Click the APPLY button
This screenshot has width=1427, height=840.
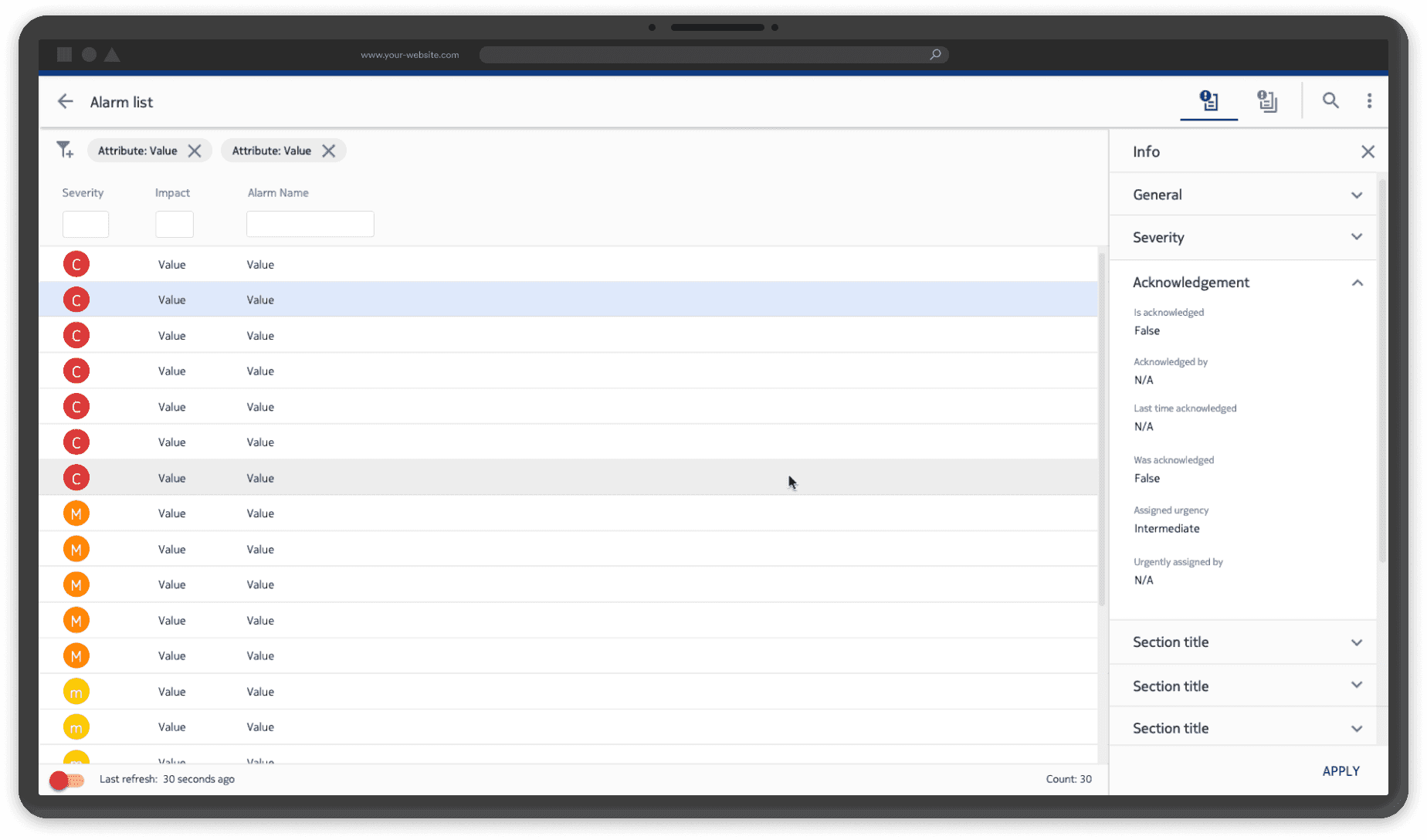pyautogui.click(x=1341, y=771)
